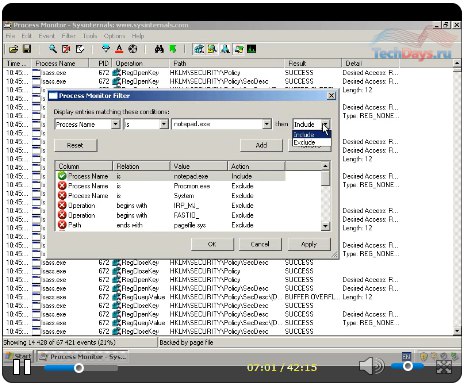Toggle the Autoscroll toolbar icon

coord(66,49)
